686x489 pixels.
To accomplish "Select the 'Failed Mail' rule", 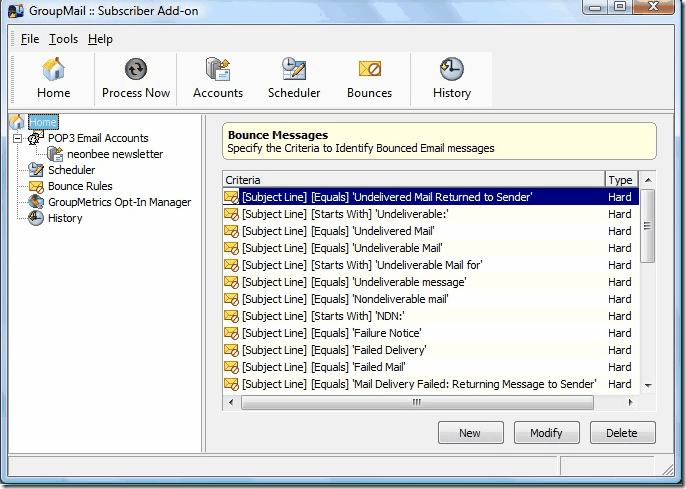I will [x=430, y=367].
